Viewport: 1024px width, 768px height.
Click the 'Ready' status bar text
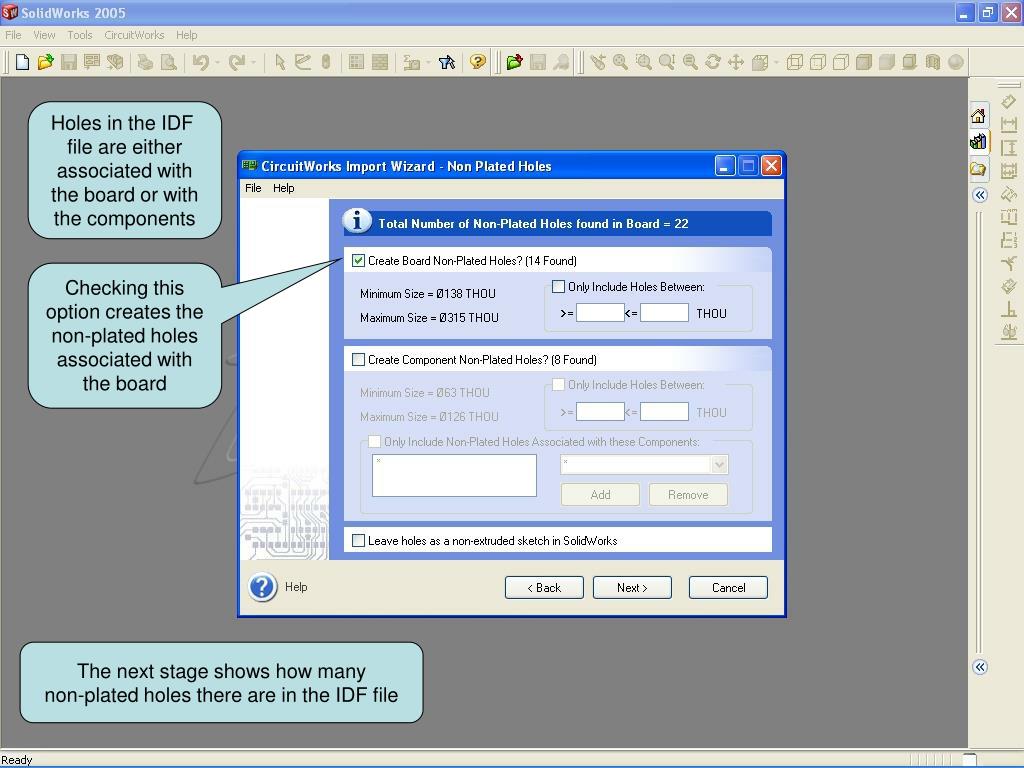(16, 760)
